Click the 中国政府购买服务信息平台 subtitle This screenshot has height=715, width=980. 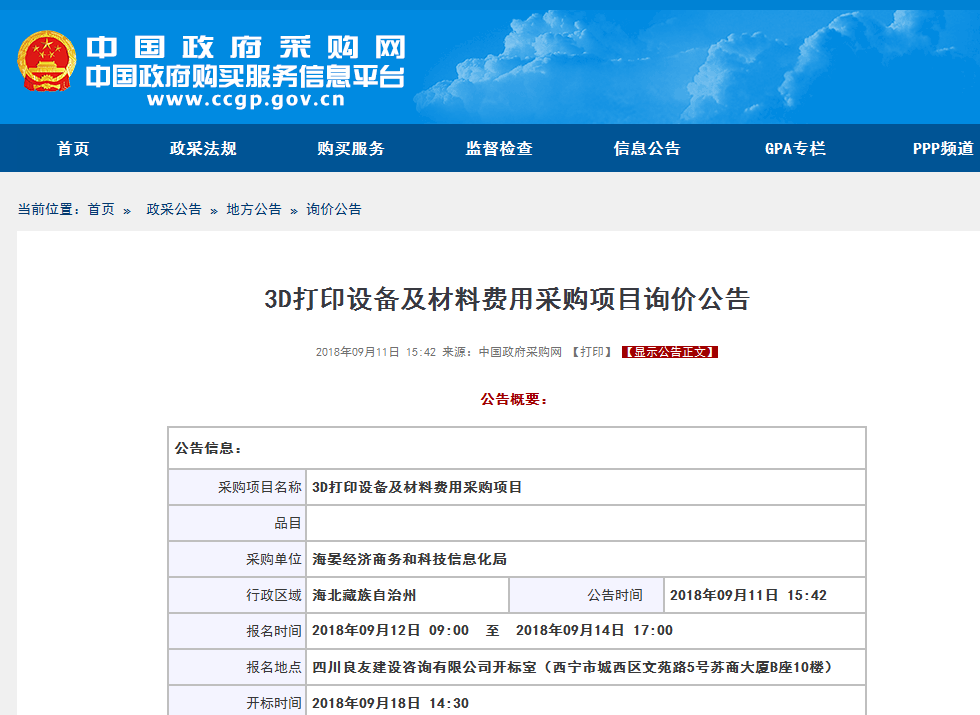click(246, 77)
